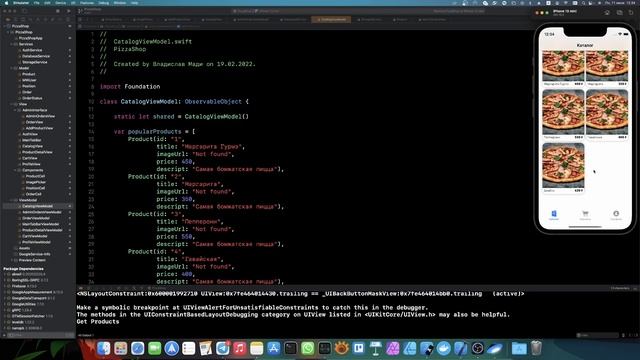Image resolution: width=640 pixels, height=360 pixels.
Task: Open Finder from the Dock
Action: 104,348
